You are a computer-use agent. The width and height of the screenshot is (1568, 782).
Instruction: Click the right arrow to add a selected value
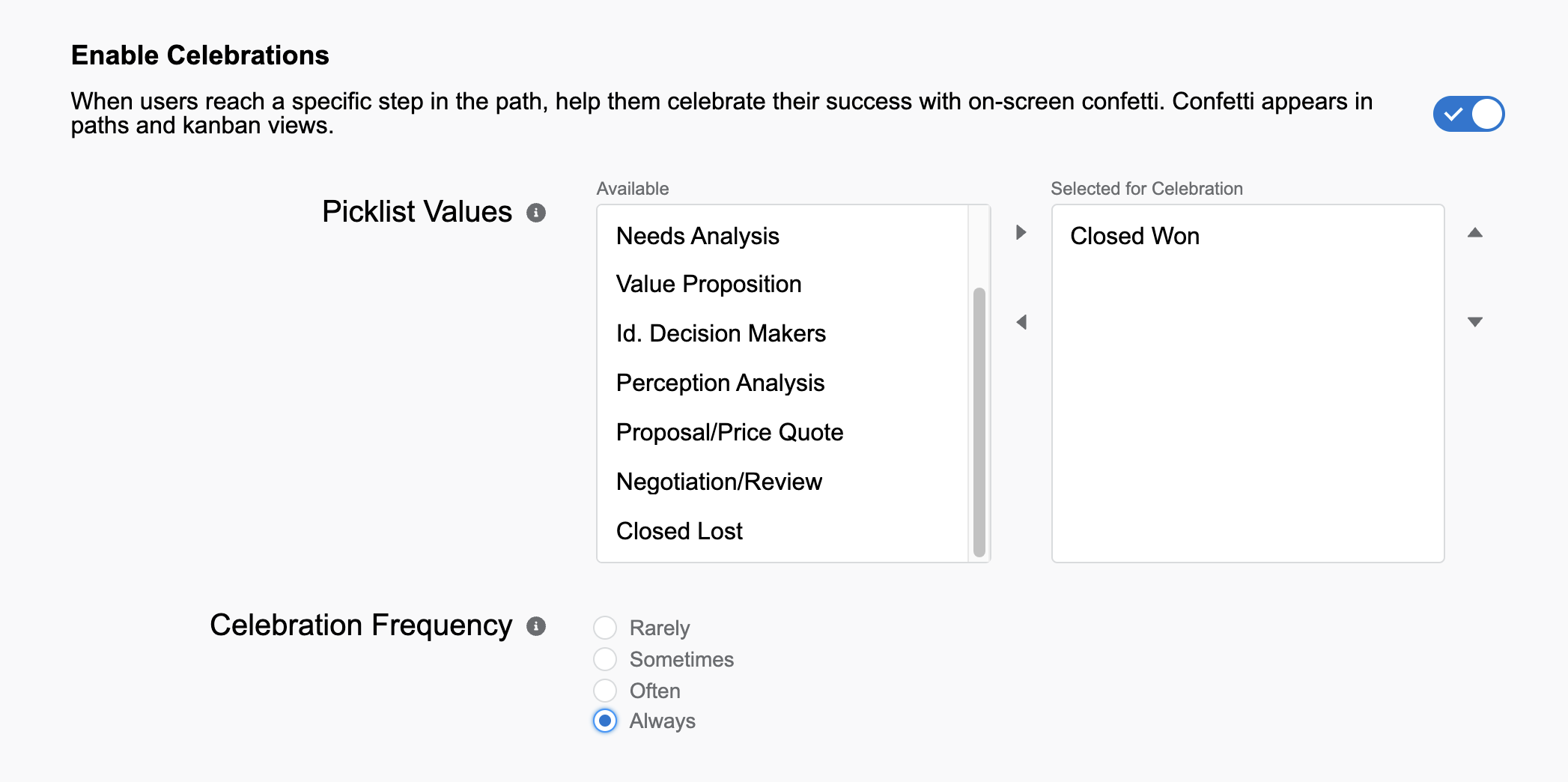(1021, 232)
